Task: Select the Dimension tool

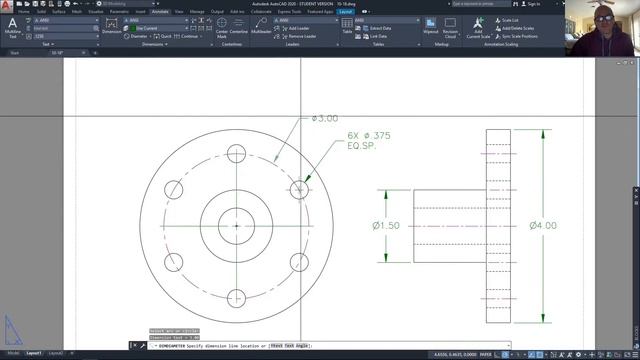Action: [x=111, y=26]
